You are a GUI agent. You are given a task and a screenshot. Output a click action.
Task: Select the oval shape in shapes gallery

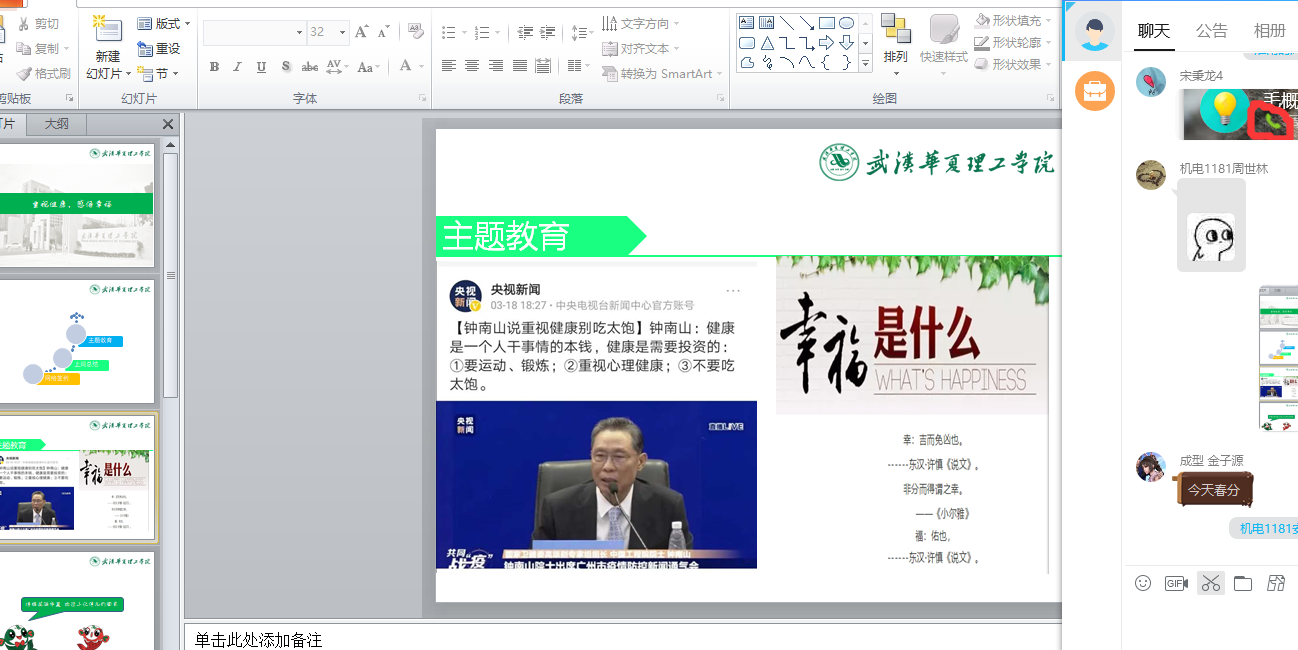pos(846,23)
